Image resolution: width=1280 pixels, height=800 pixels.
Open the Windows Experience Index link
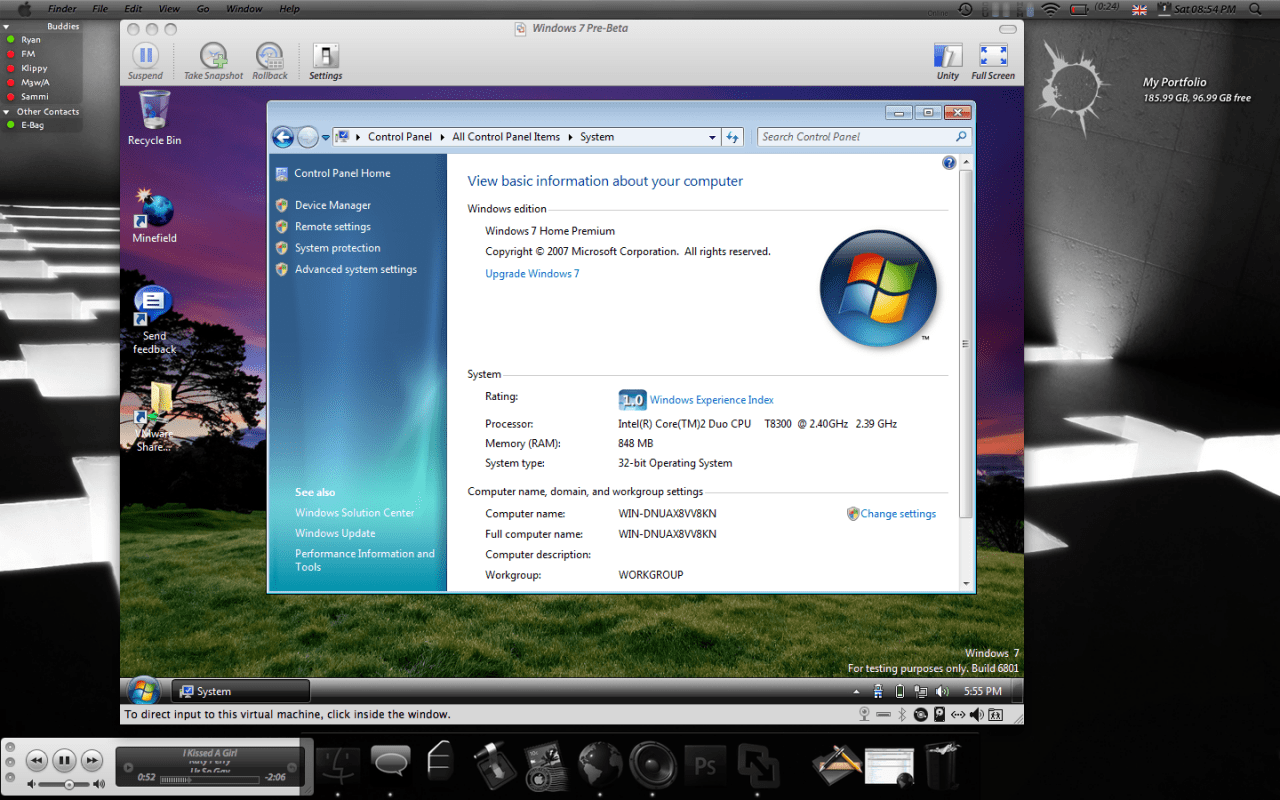point(712,400)
